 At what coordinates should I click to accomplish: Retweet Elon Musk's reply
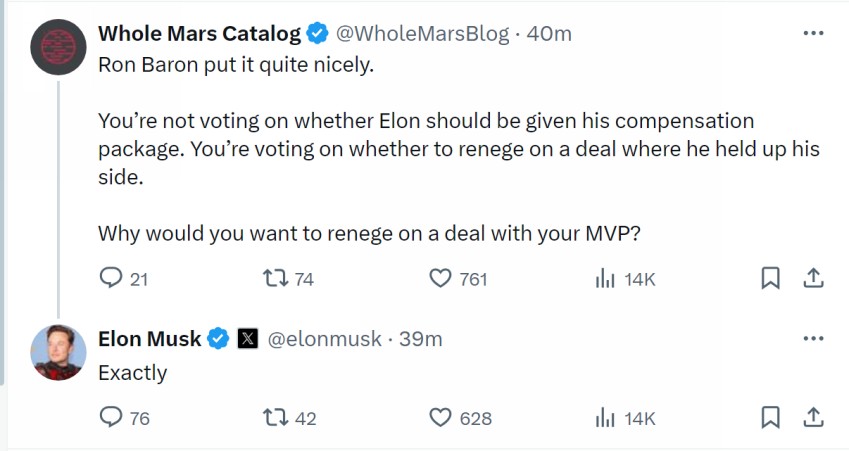pyautogui.click(x=273, y=418)
